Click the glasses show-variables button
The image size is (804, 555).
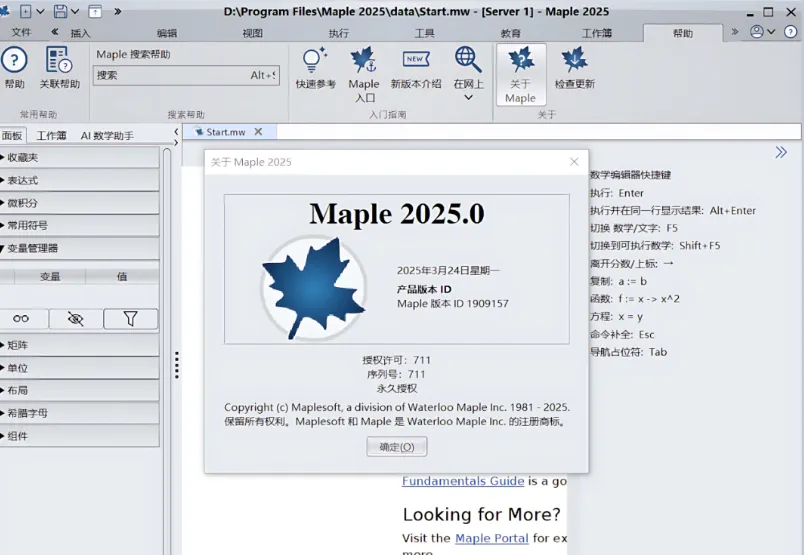coord(22,319)
